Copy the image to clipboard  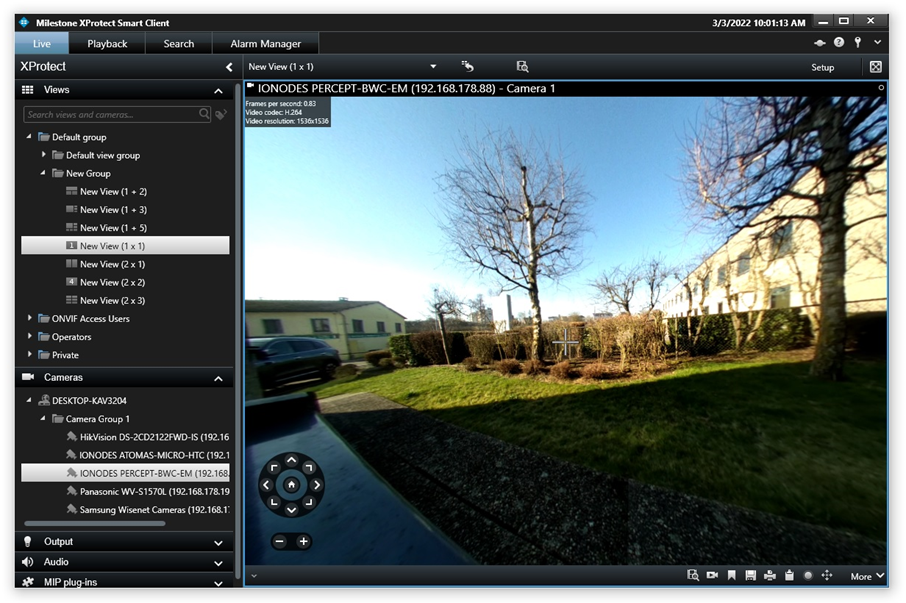(x=789, y=575)
